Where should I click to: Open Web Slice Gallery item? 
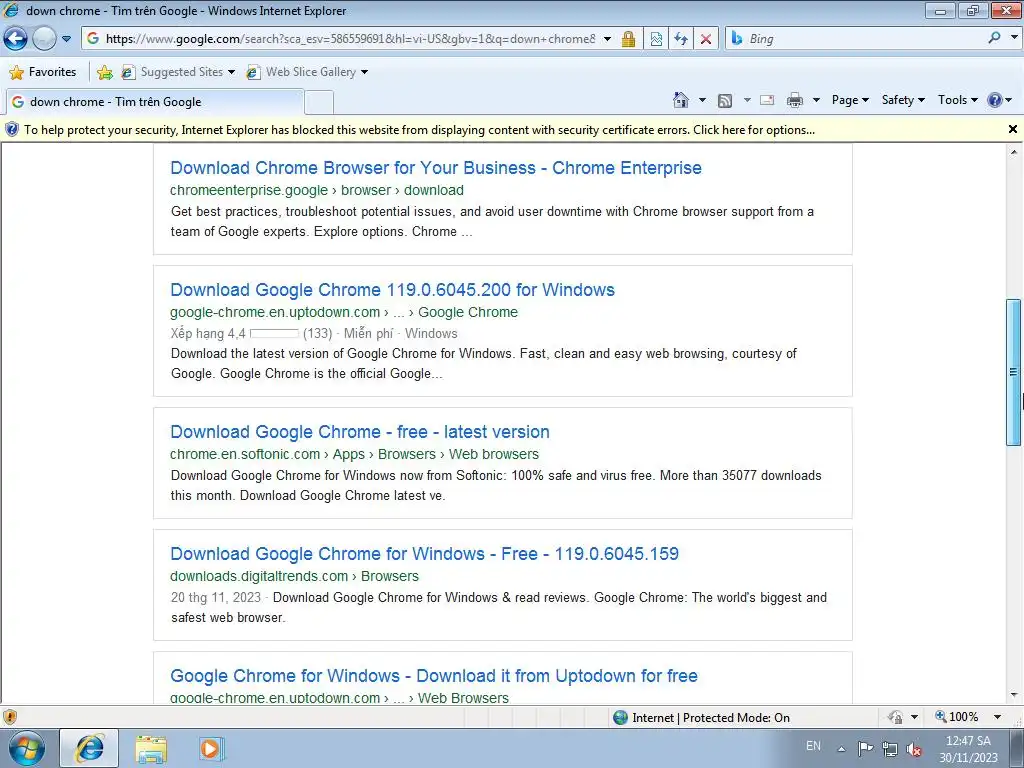point(307,72)
